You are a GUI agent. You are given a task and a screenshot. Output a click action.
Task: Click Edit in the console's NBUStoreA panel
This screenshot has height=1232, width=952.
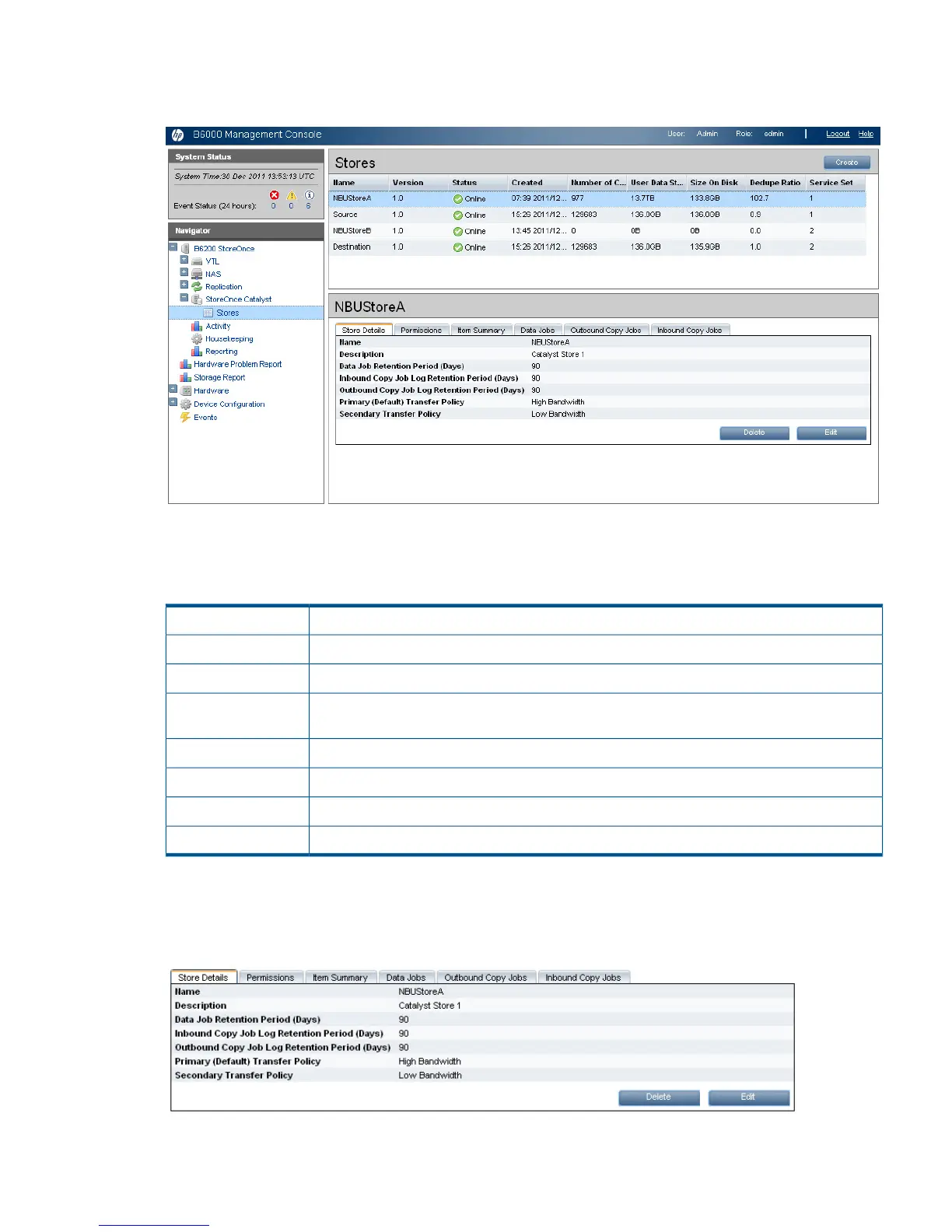pos(831,432)
